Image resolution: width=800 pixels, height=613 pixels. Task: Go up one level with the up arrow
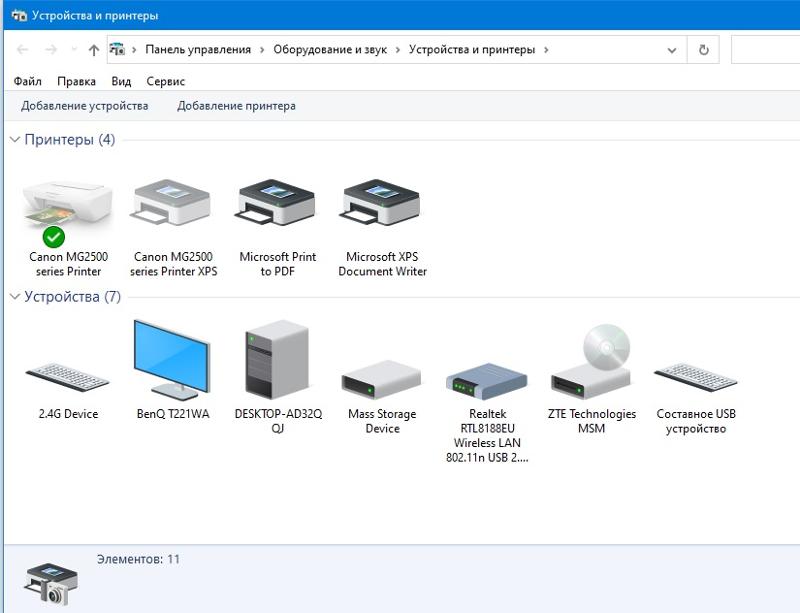[x=93, y=50]
